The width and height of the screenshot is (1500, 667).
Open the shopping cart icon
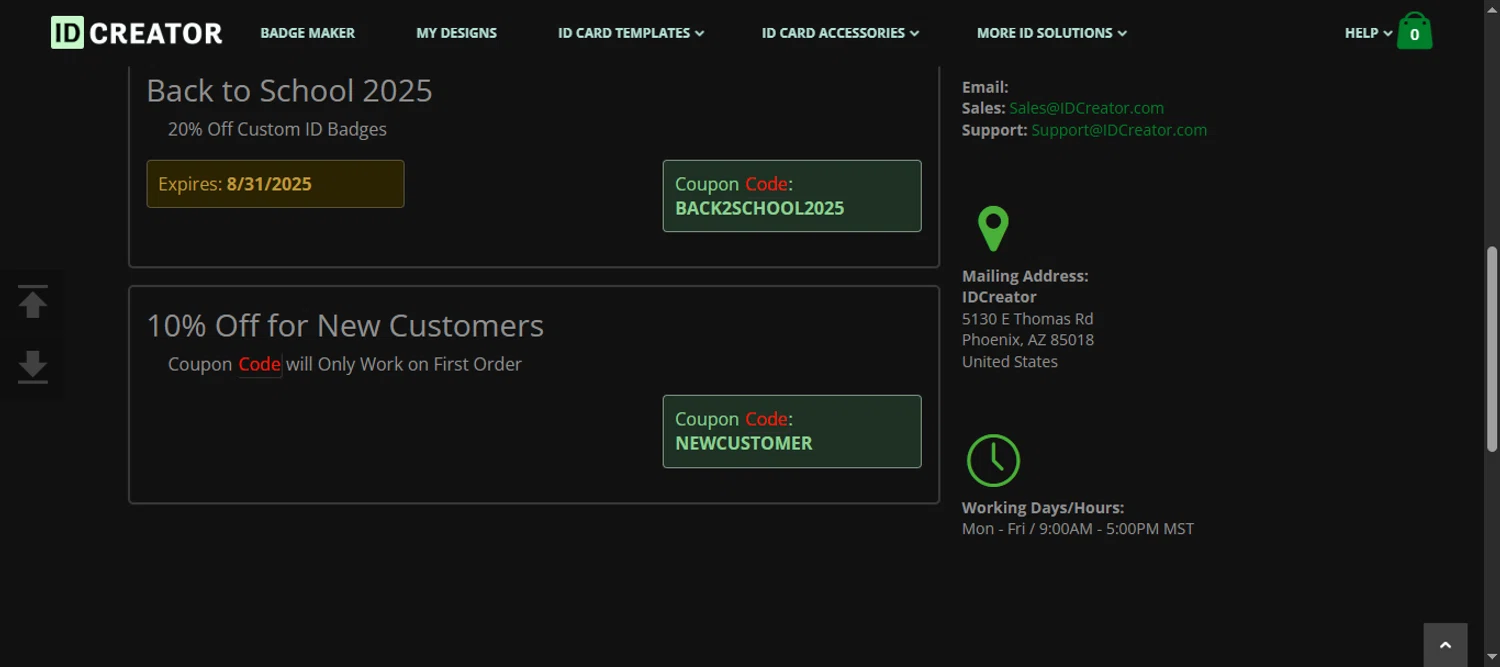tap(1414, 31)
